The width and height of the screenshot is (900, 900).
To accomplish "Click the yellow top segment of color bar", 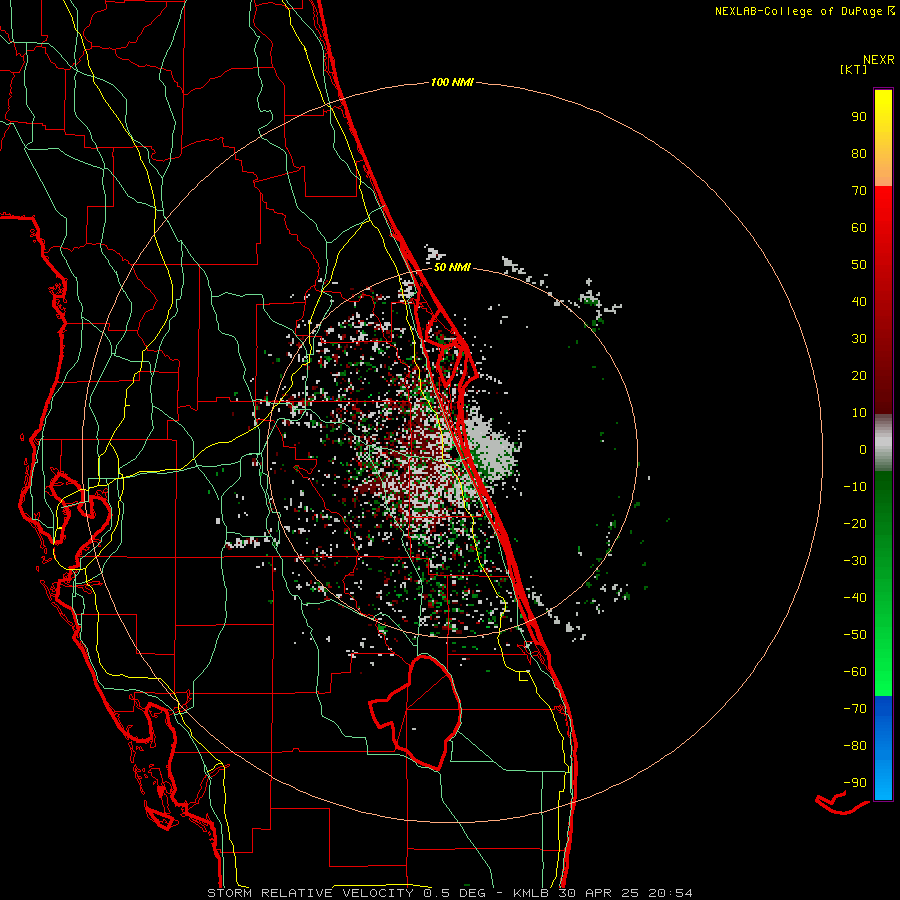I will [x=883, y=138].
